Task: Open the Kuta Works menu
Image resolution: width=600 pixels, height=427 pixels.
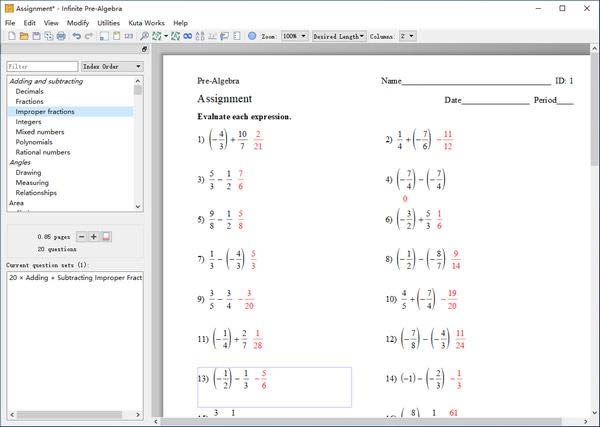Action: point(147,23)
